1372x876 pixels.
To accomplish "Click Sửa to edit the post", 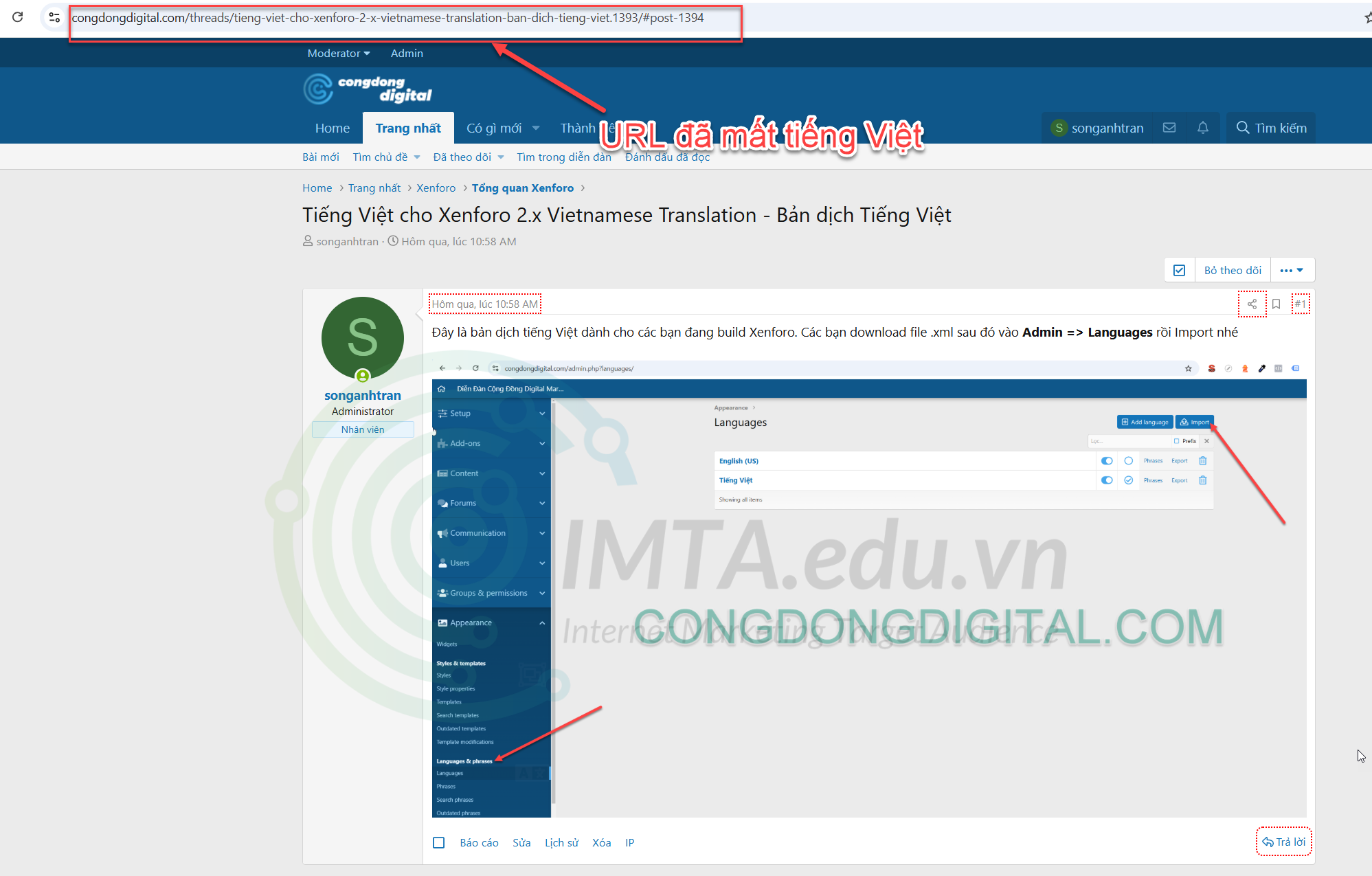I will [x=521, y=842].
